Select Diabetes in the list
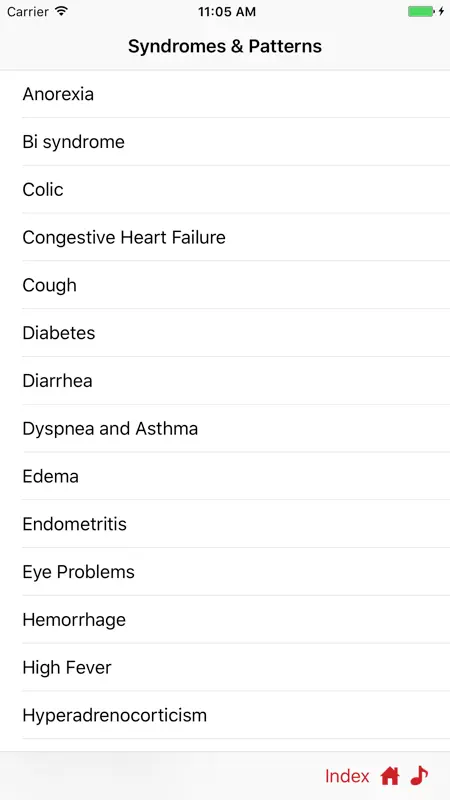This screenshot has height=800, width=450. click(x=225, y=333)
